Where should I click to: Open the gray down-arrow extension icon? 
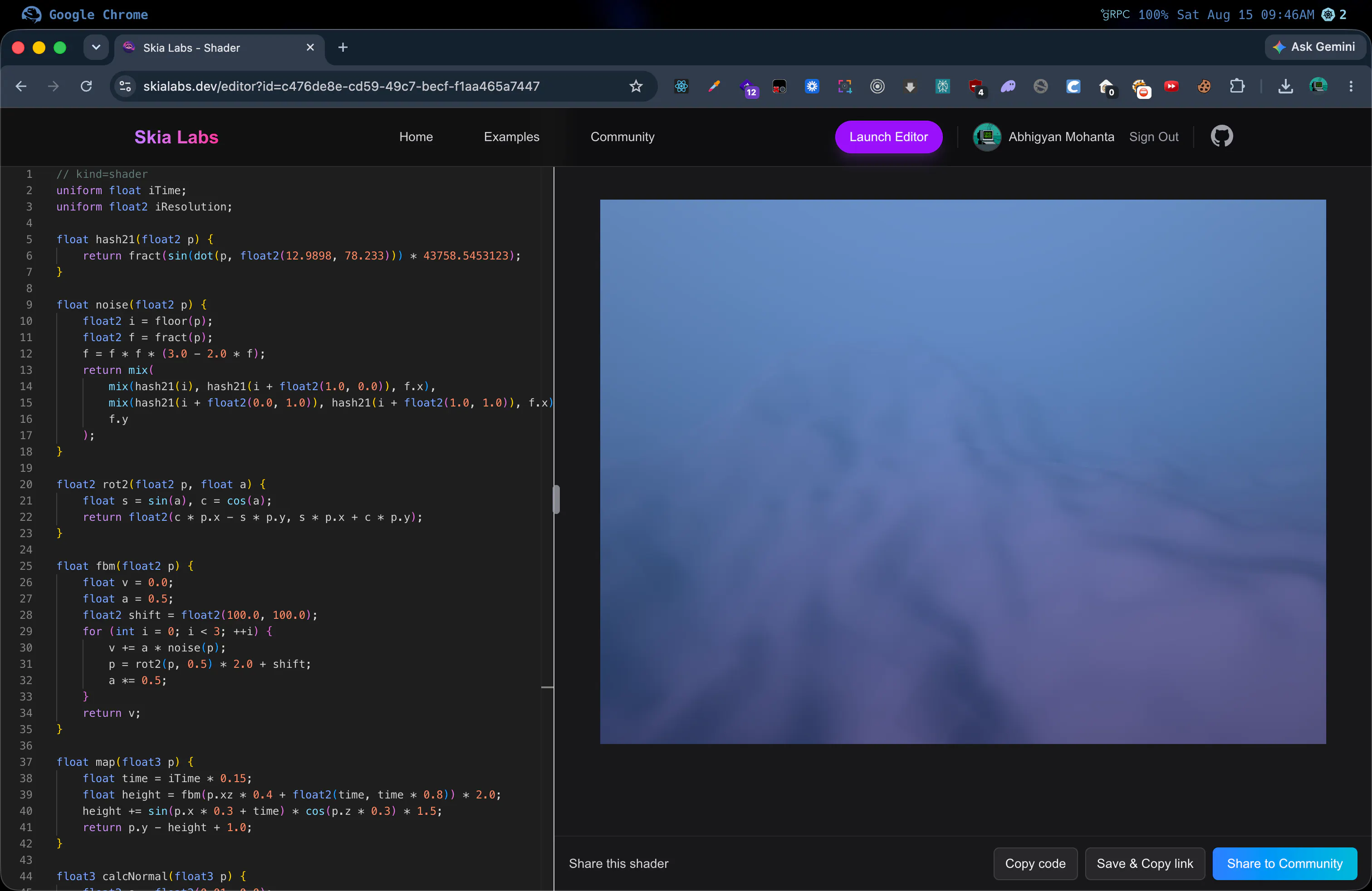point(910,87)
